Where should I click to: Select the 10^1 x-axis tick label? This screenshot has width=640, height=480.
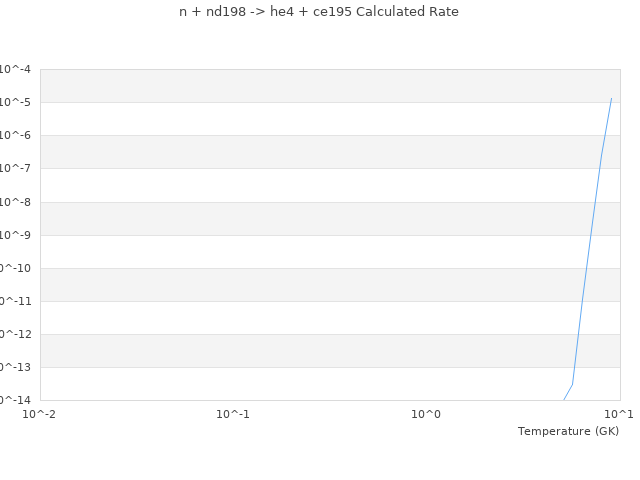pos(619,414)
